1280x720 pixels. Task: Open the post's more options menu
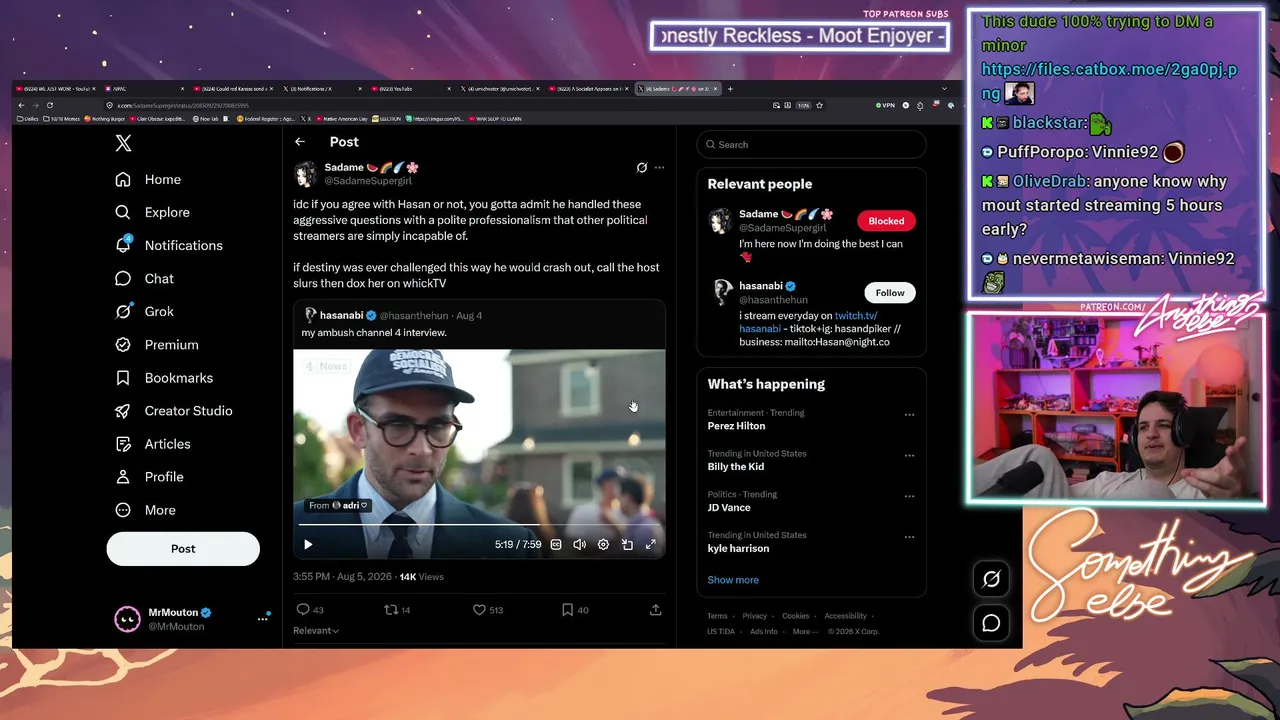[x=659, y=168]
